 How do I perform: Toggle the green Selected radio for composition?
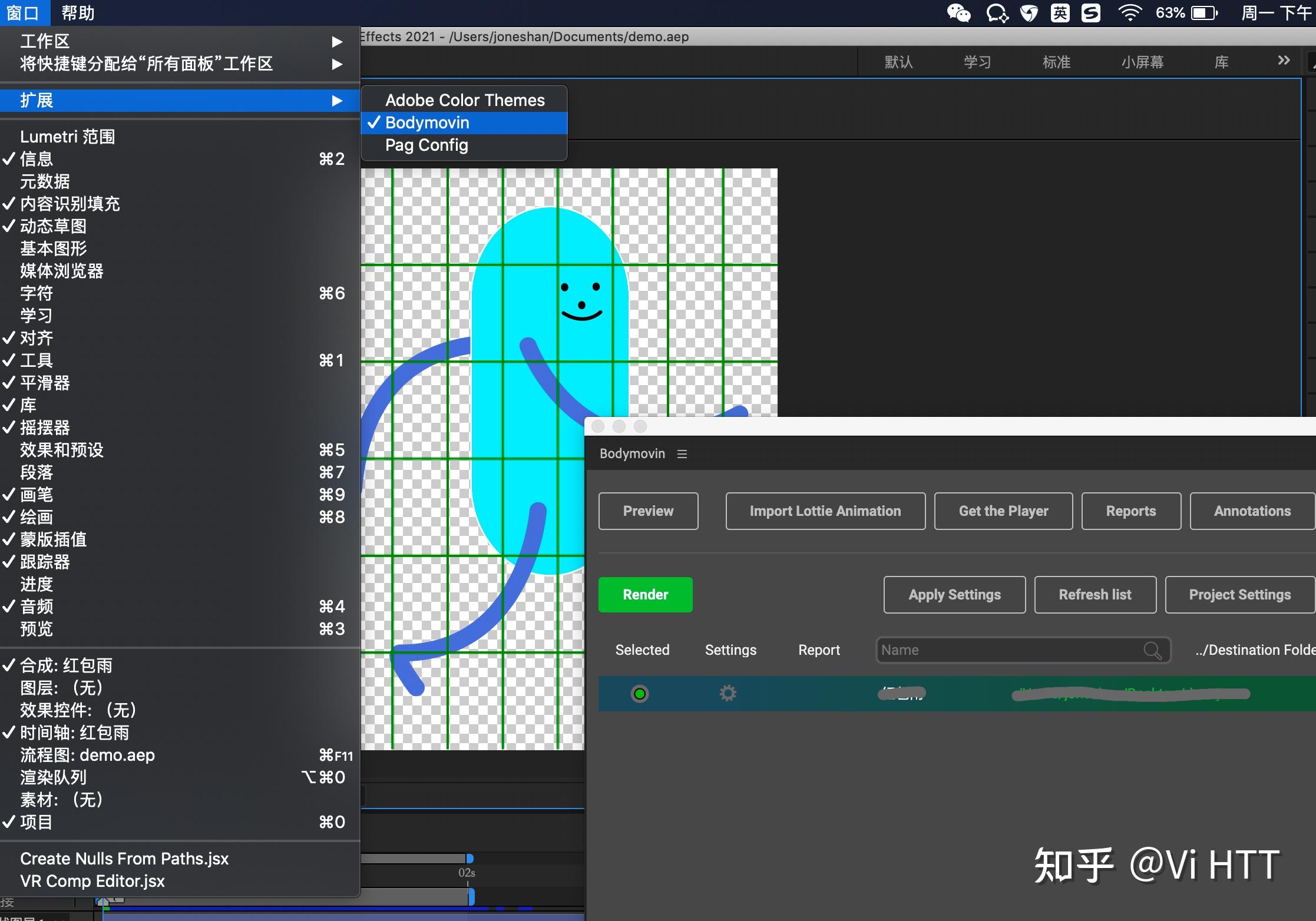click(x=640, y=694)
